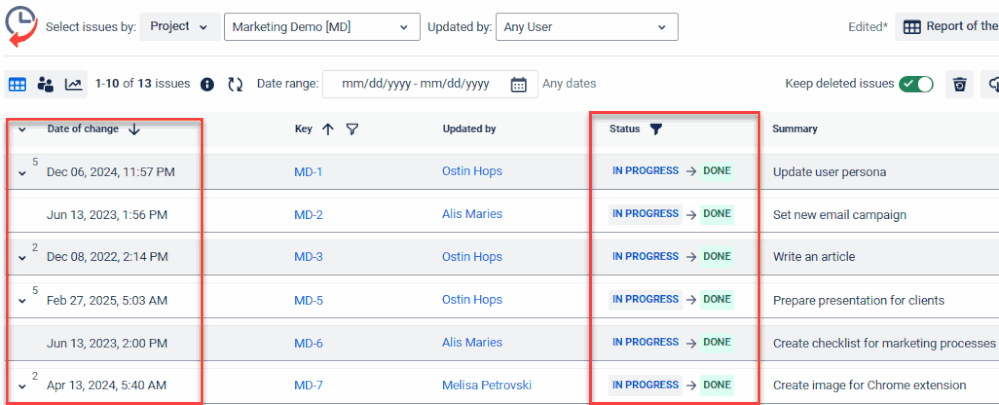Open the Marketing Demo [MD] project dropdown
Viewport: 999px width, 405px height.
(x=322, y=27)
